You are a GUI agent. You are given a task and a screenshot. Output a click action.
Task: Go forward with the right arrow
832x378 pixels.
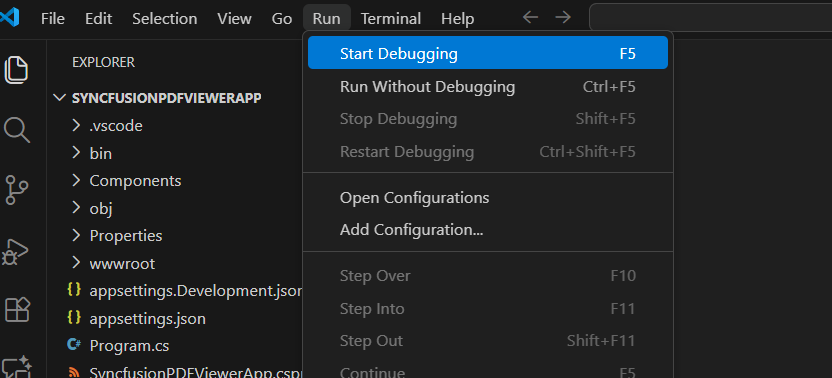pyautogui.click(x=562, y=18)
